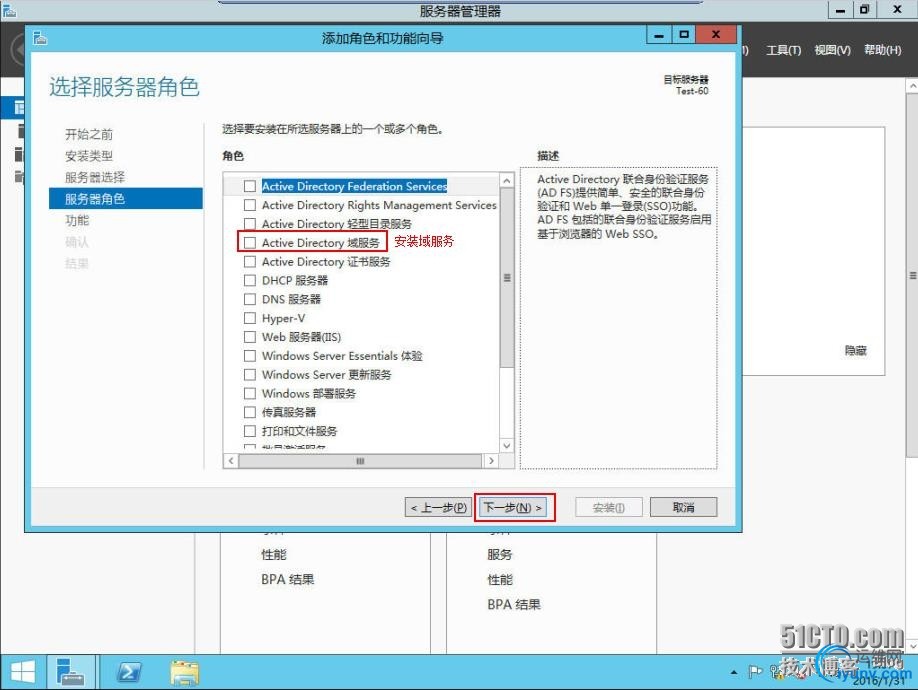The image size is (918, 690).
Task: Click 性能 in right Server Manager tile
Action: coord(499,579)
